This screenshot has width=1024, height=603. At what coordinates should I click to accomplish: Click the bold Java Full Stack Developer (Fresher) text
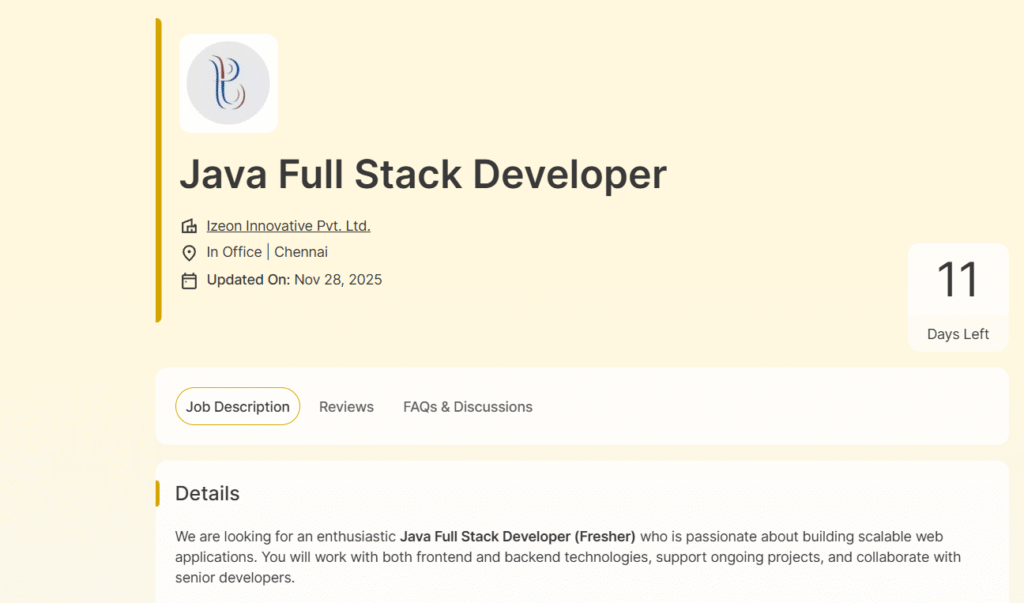point(517,537)
